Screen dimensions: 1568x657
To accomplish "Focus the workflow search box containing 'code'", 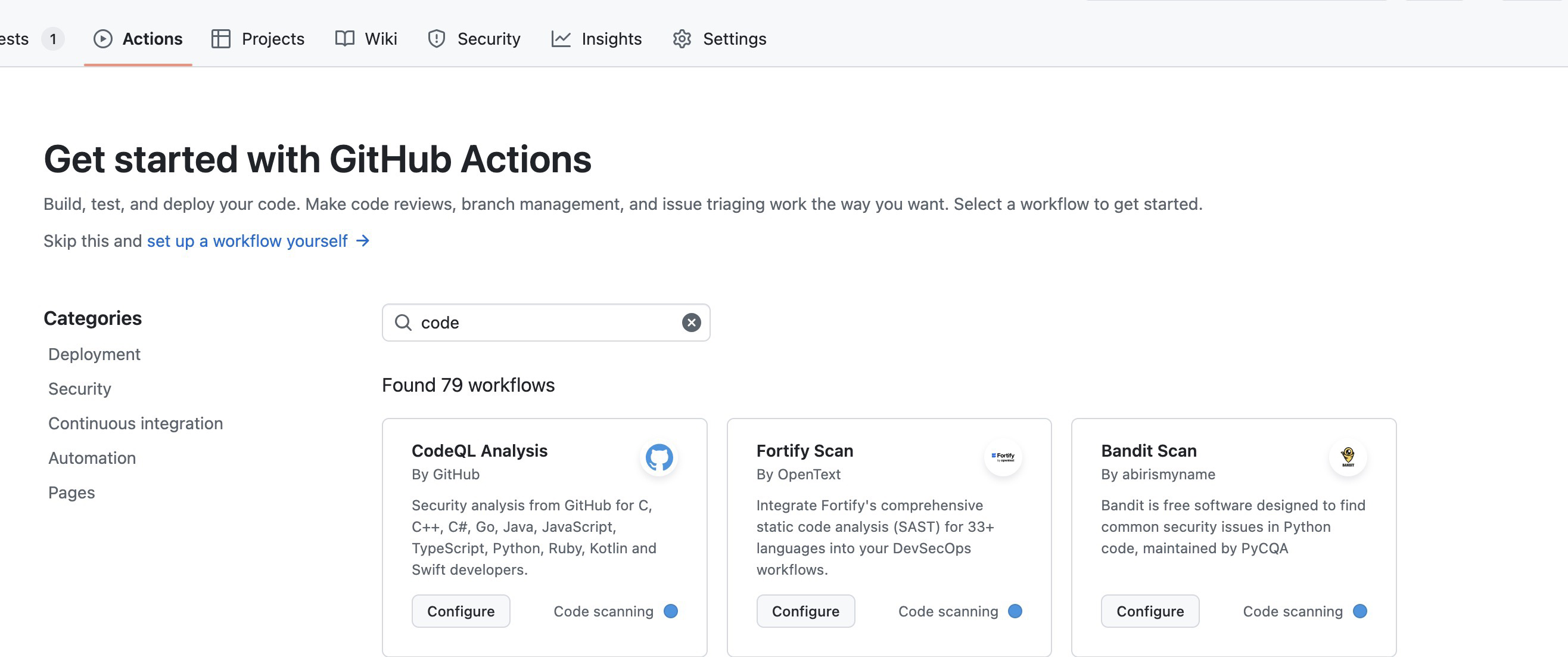I will click(546, 322).
